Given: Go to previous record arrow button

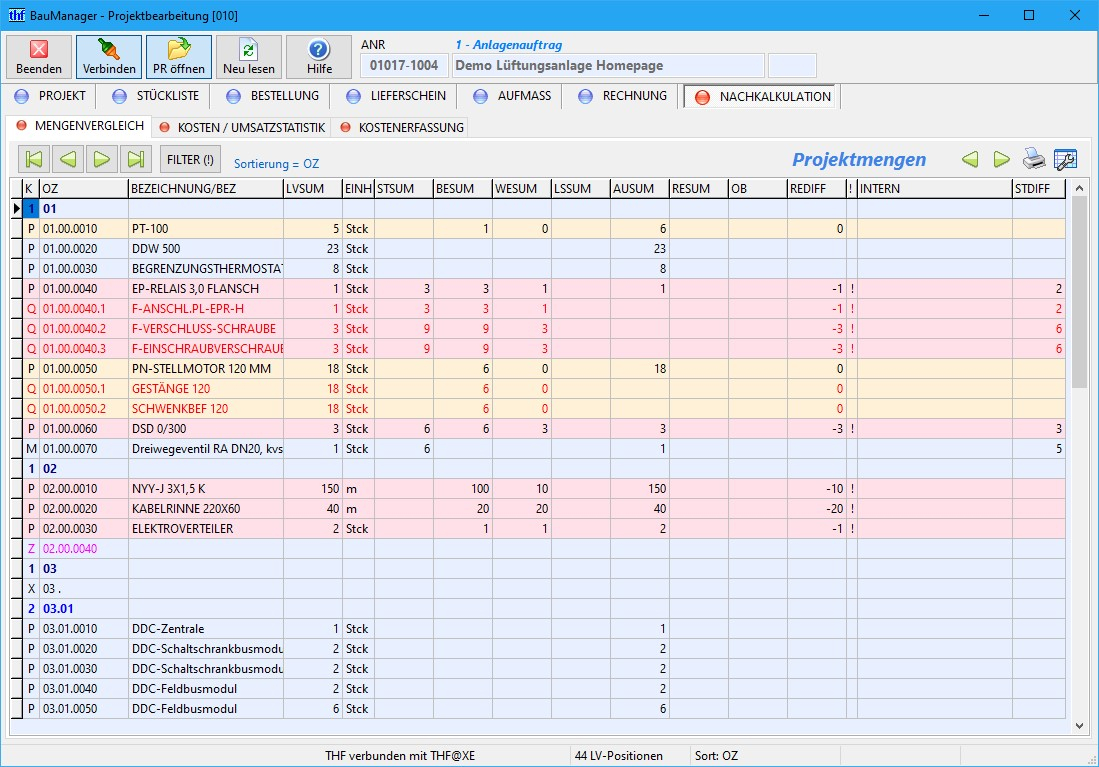Looking at the screenshot, I should coord(68,159).
